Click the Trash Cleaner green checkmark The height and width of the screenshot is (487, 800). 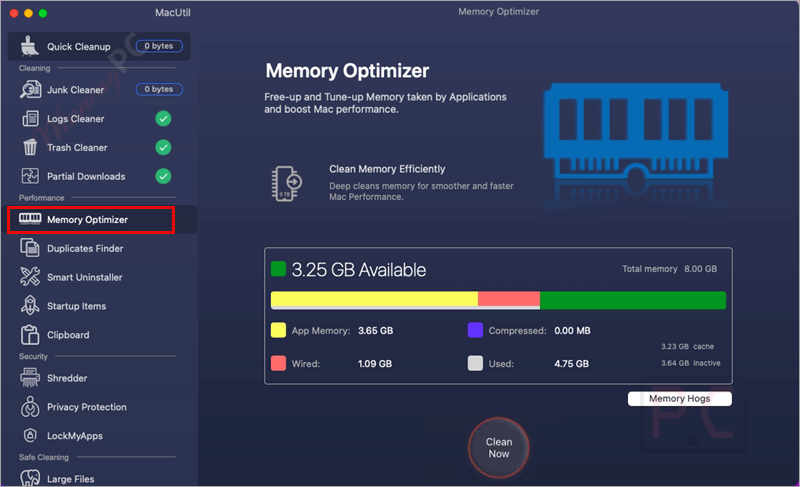point(163,147)
